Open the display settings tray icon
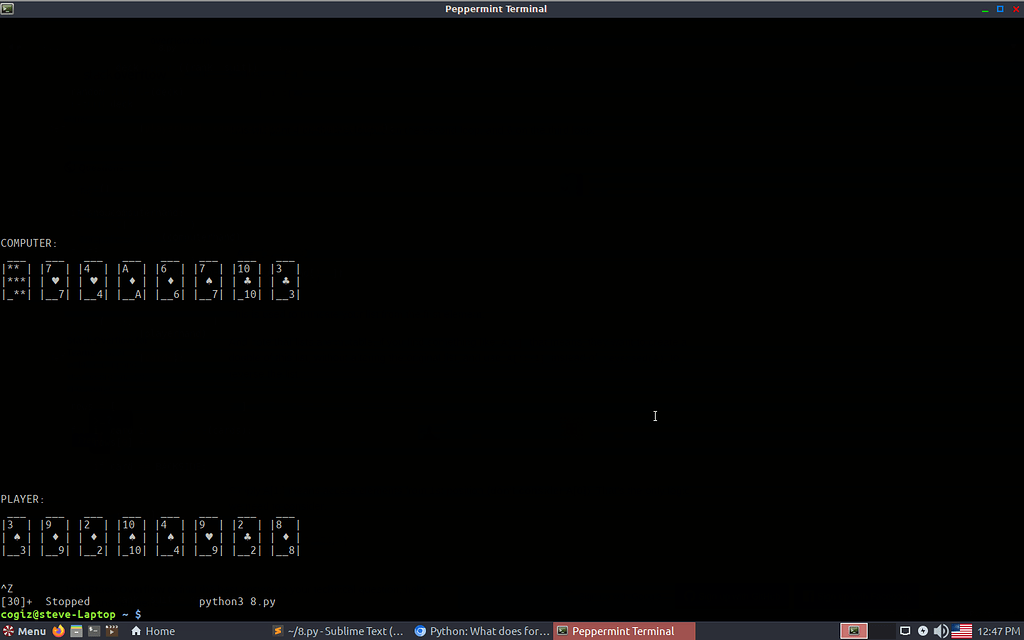The height and width of the screenshot is (640, 1024). (x=905, y=631)
